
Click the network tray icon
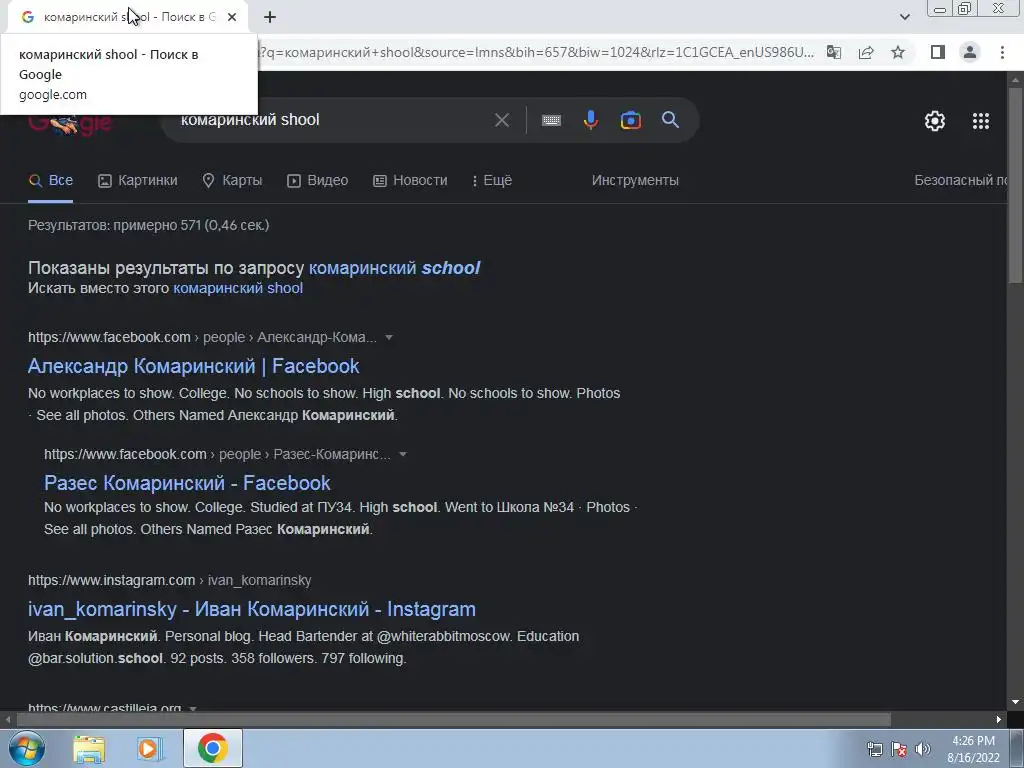[875, 749]
